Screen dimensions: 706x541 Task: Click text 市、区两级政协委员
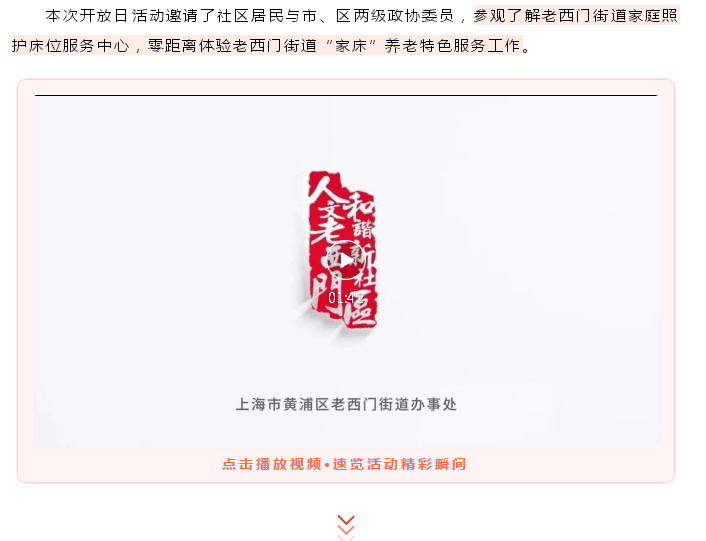click(378, 16)
